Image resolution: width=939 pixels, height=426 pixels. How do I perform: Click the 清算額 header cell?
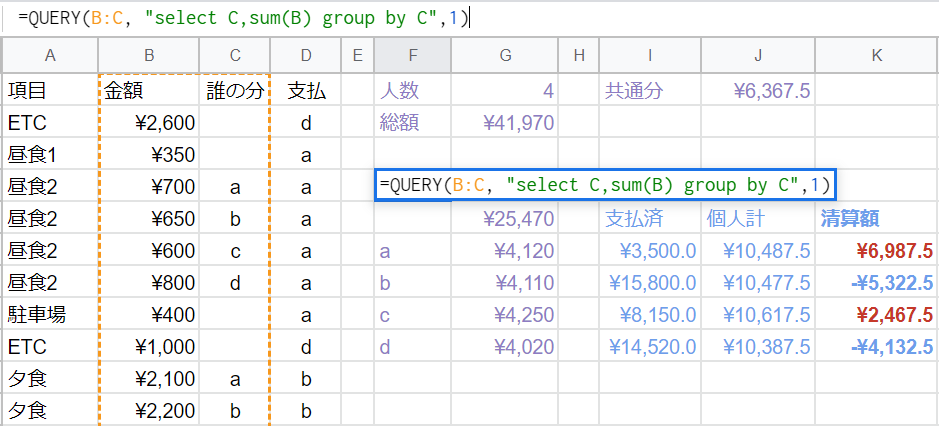pos(877,219)
